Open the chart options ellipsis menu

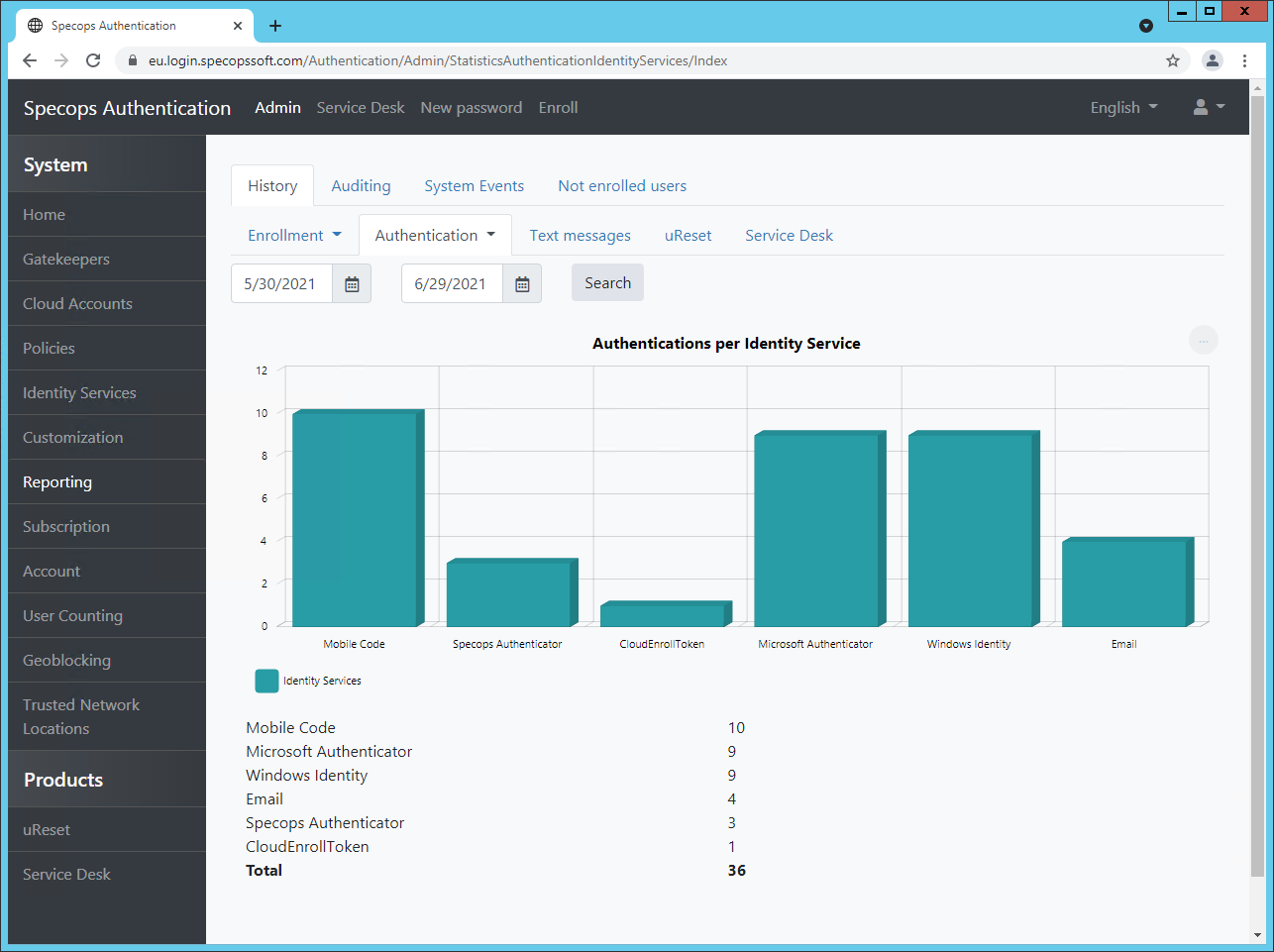click(x=1204, y=341)
